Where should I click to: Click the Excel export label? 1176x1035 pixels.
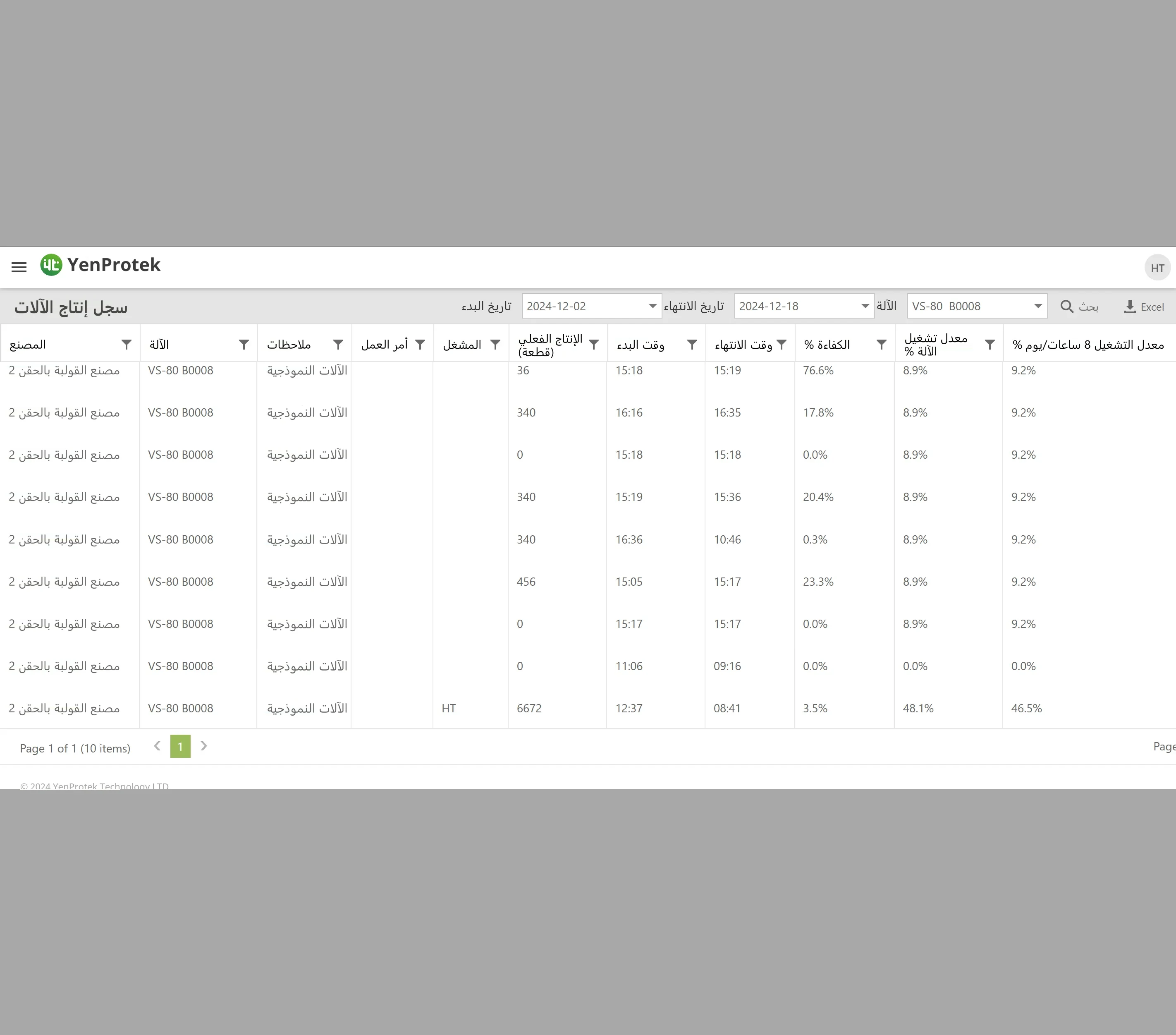click(1152, 307)
